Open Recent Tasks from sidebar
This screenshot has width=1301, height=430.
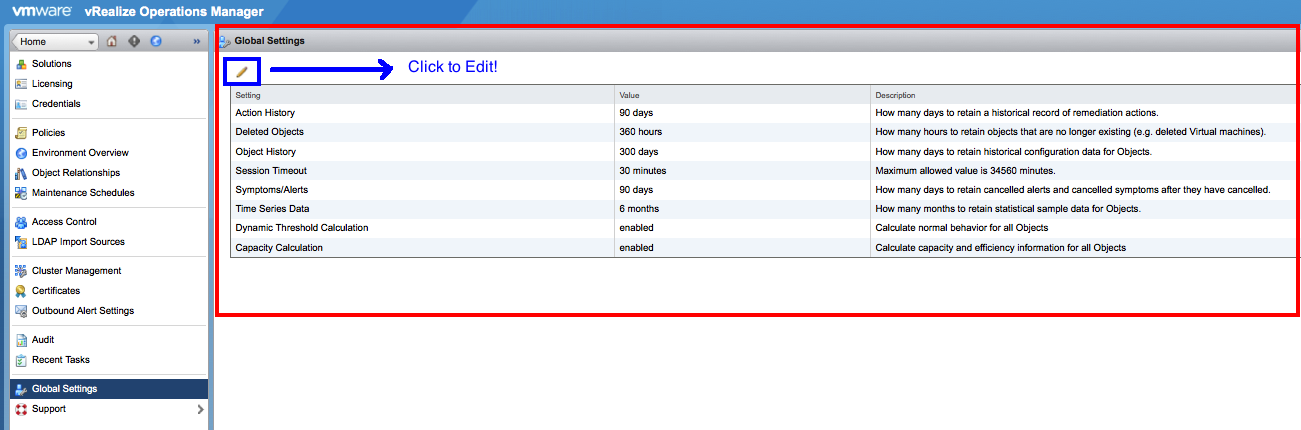60,360
